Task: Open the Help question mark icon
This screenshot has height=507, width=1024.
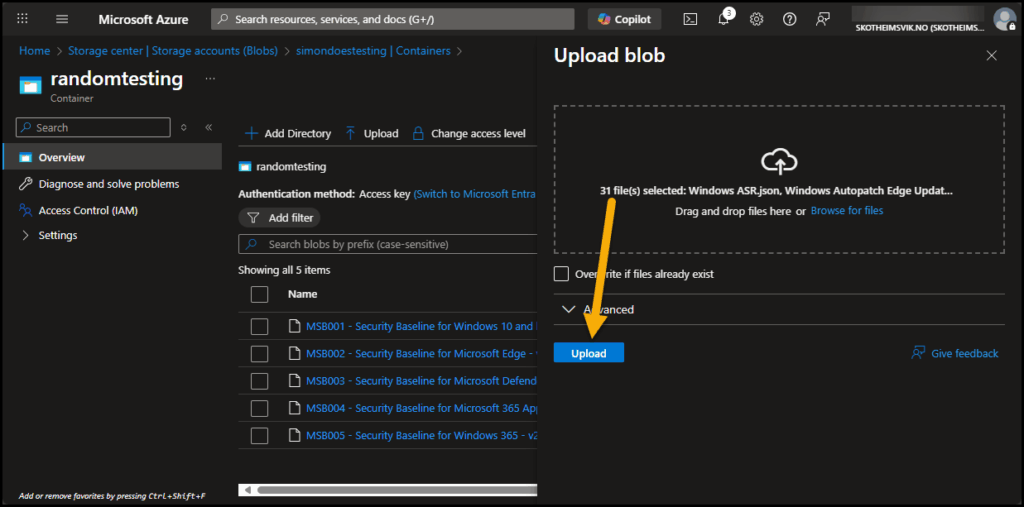Action: point(790,19)
